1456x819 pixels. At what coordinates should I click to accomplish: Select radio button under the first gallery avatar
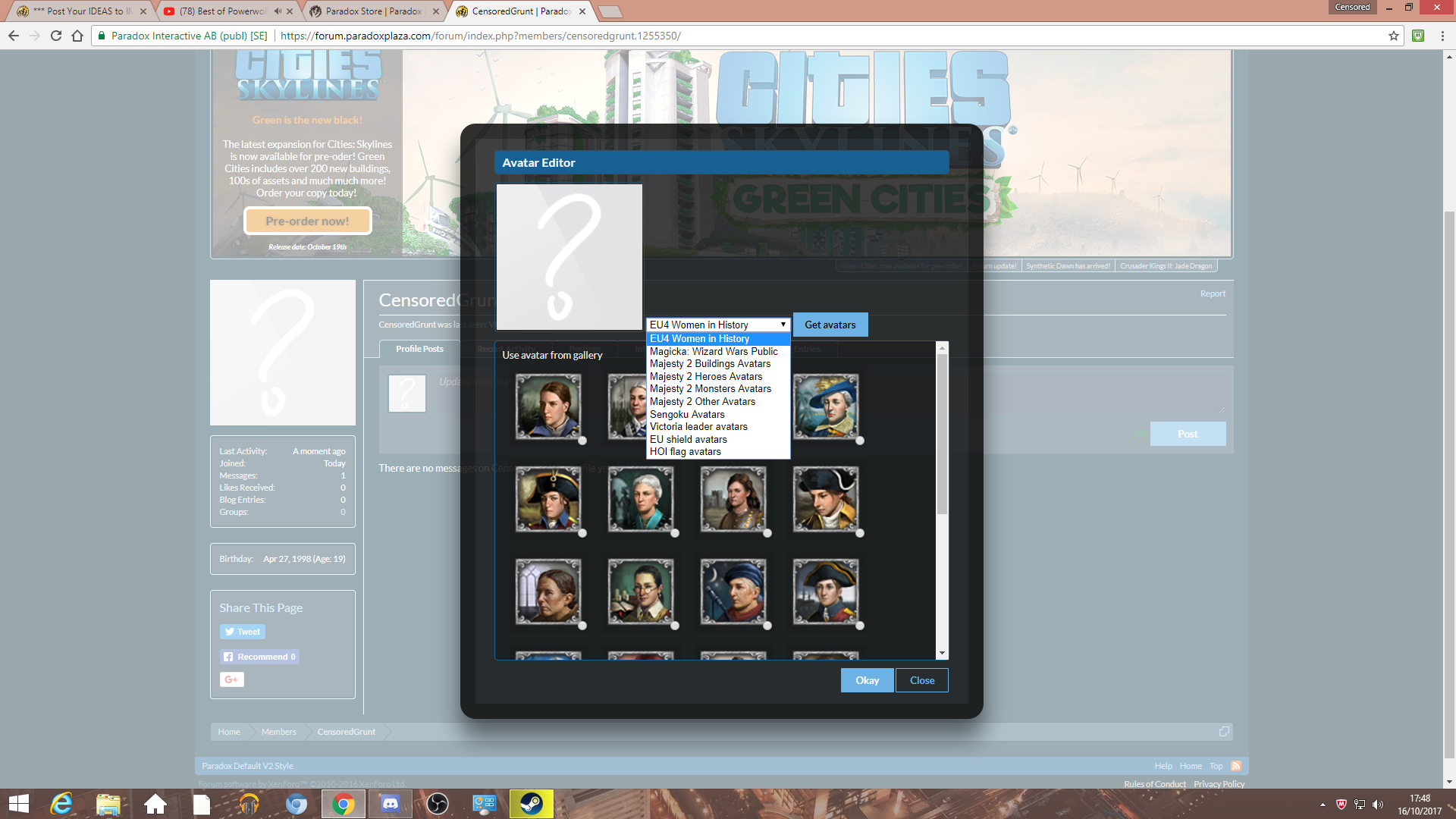pyautogui.click(x=582, y=441)
